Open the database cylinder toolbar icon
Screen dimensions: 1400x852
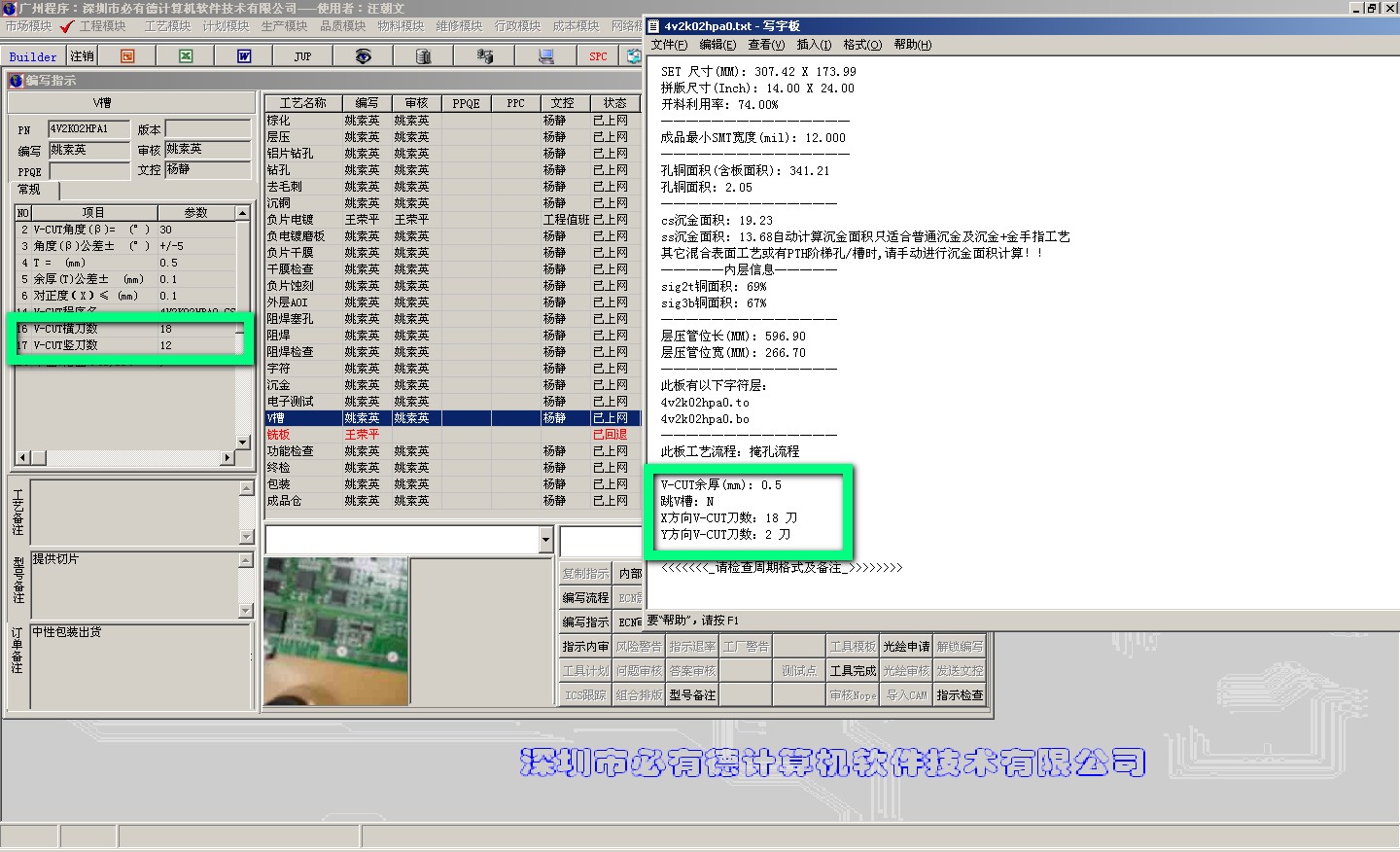pos(423,56)
